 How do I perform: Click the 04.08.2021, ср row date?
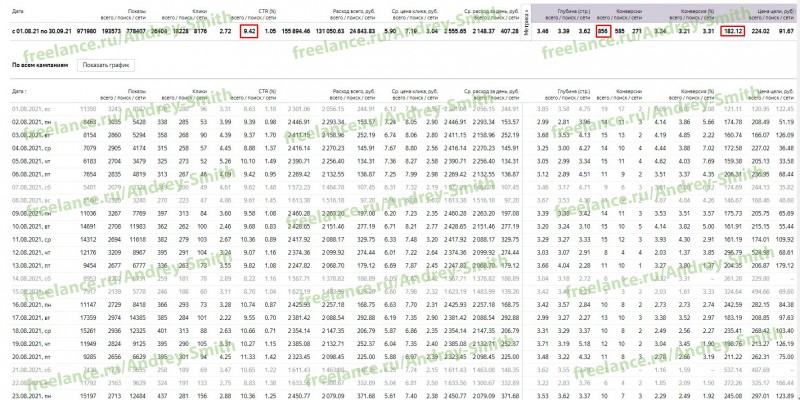[x=29, y=148]
